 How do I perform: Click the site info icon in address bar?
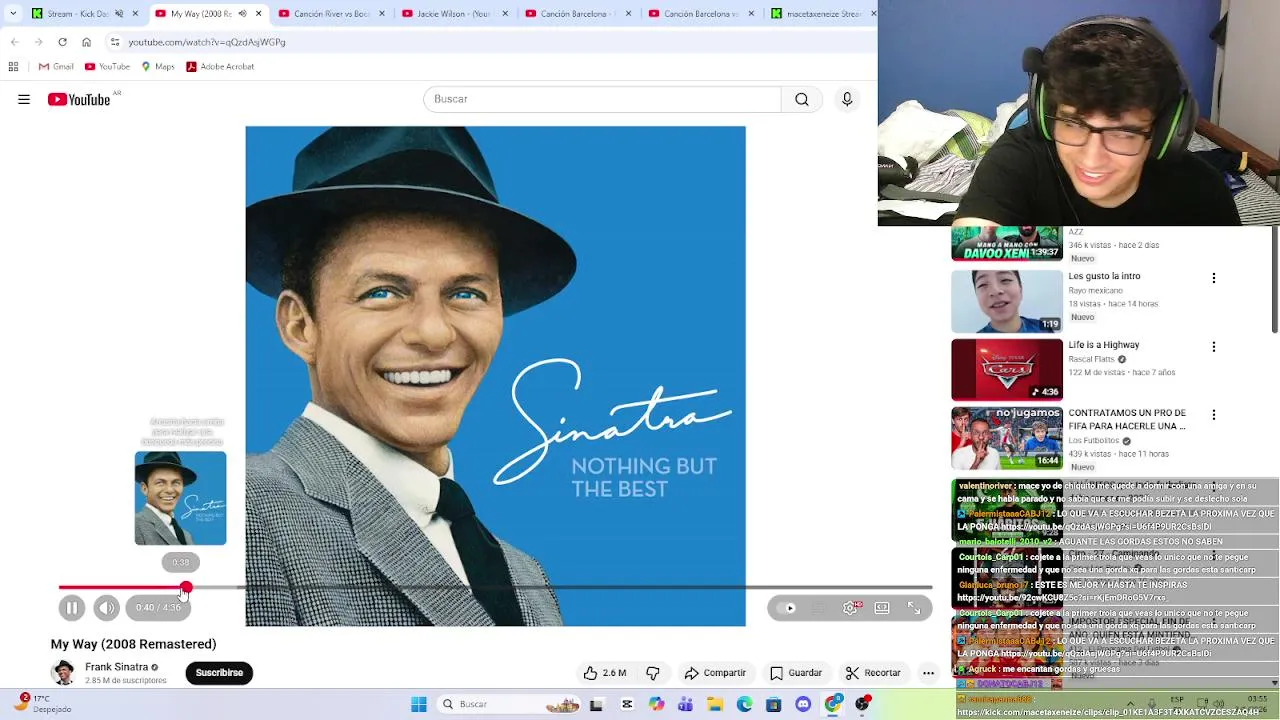(x=115, y=42)
